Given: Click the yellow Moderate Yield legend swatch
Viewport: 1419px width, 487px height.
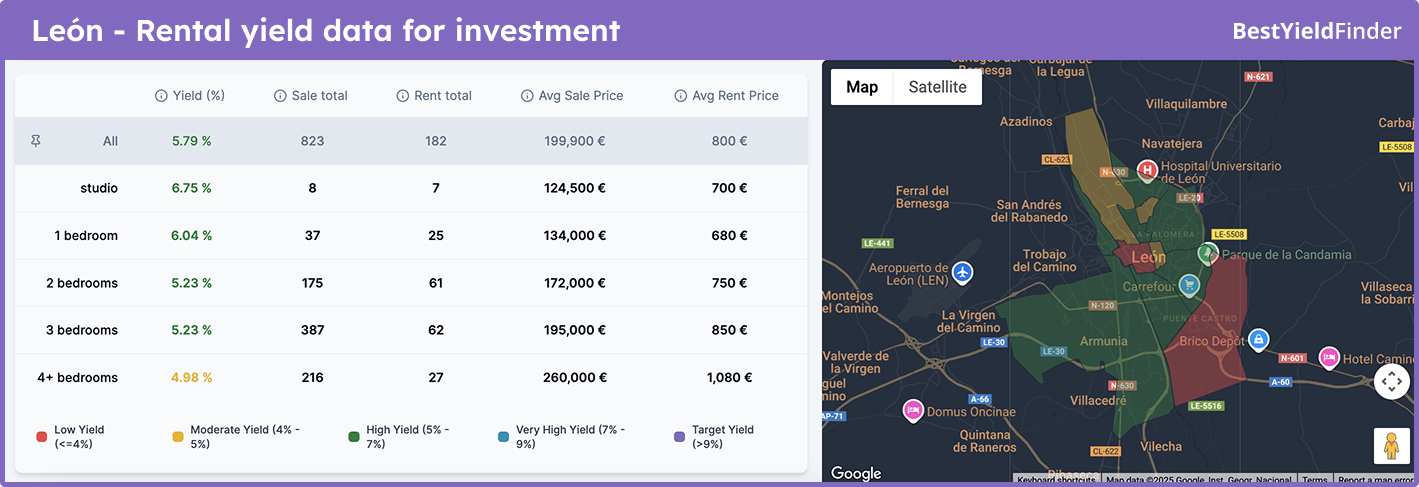Looking at the screenshot, I should [x=178, y=437].
